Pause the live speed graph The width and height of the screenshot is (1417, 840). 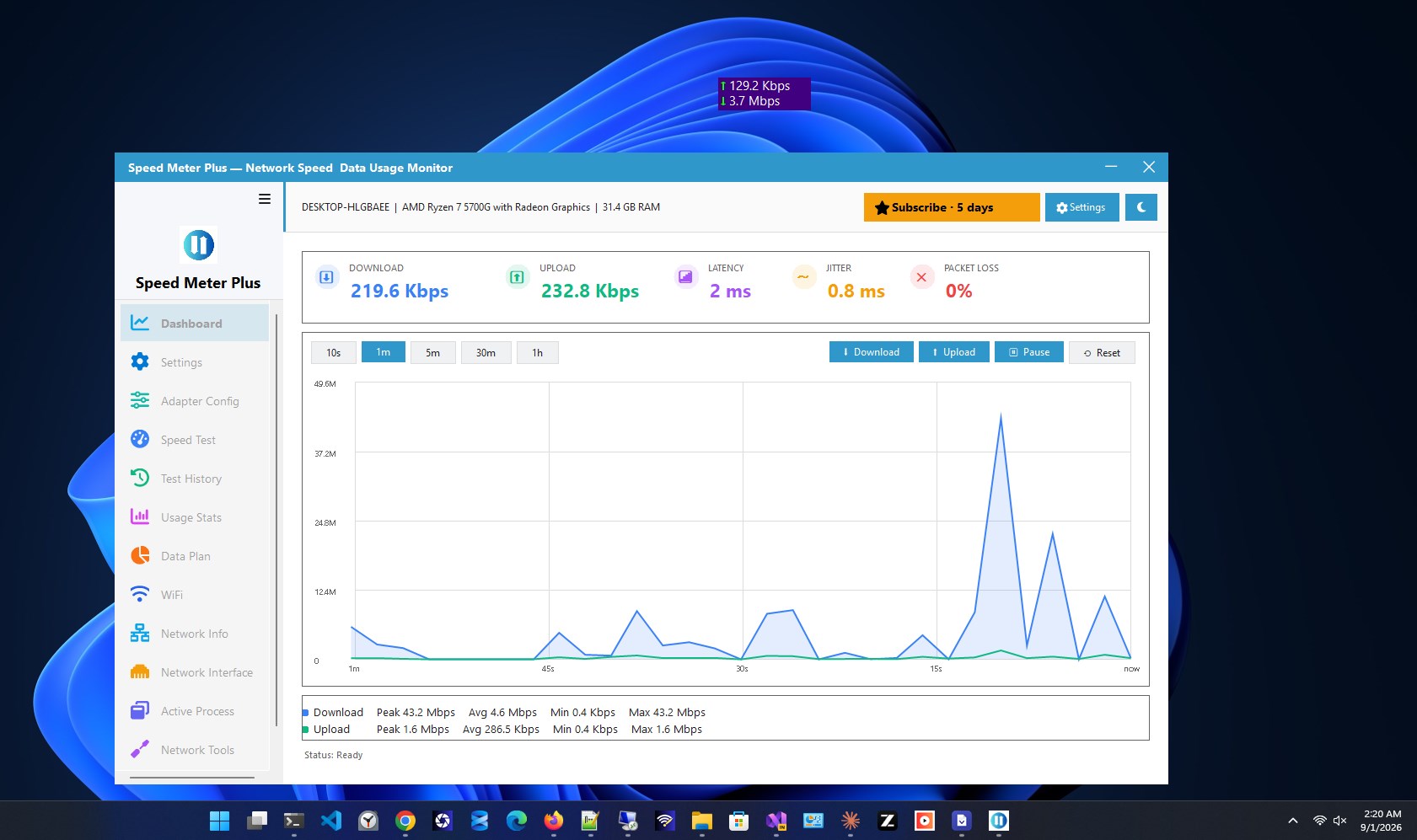(1029, 352)
